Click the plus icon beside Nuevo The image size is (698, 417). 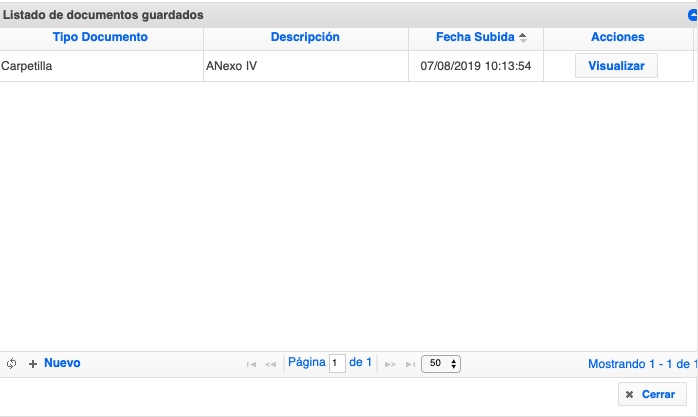pos(33,364)
